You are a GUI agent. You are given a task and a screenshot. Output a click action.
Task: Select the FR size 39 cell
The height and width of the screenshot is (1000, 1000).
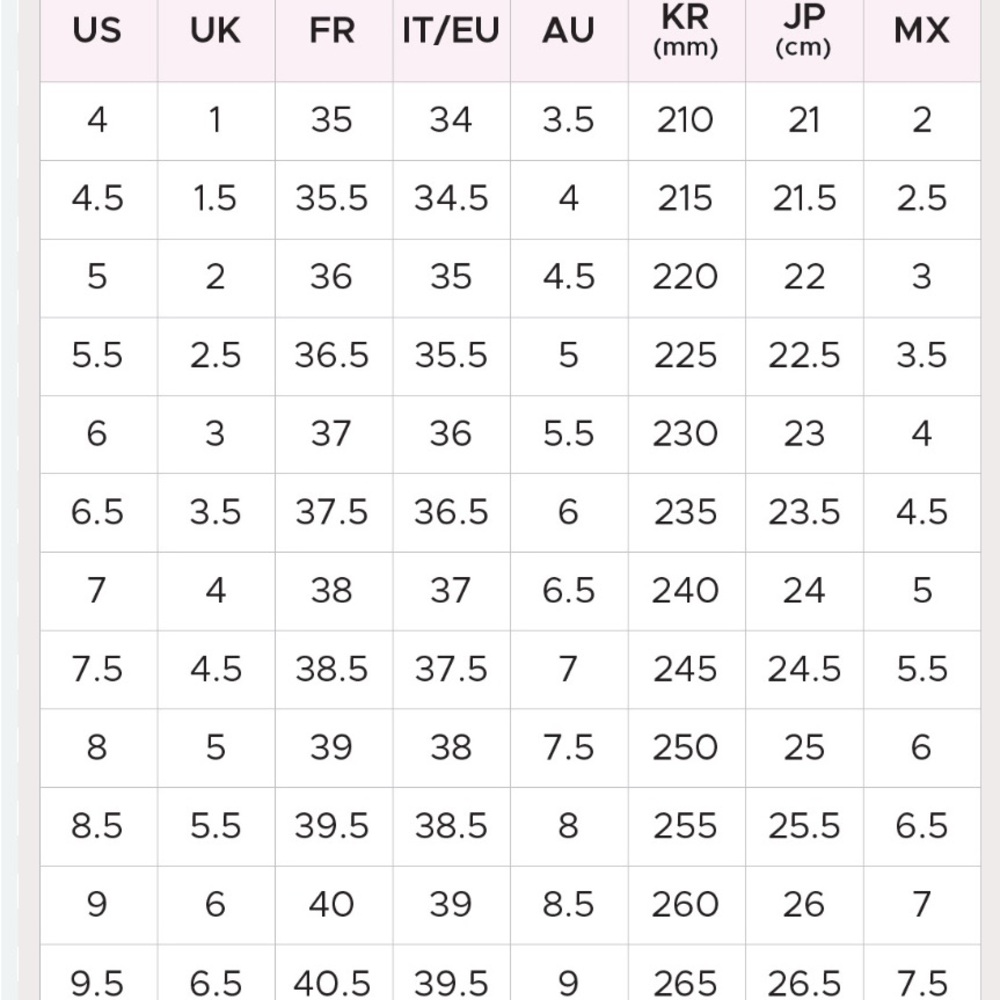pos(332,747)
